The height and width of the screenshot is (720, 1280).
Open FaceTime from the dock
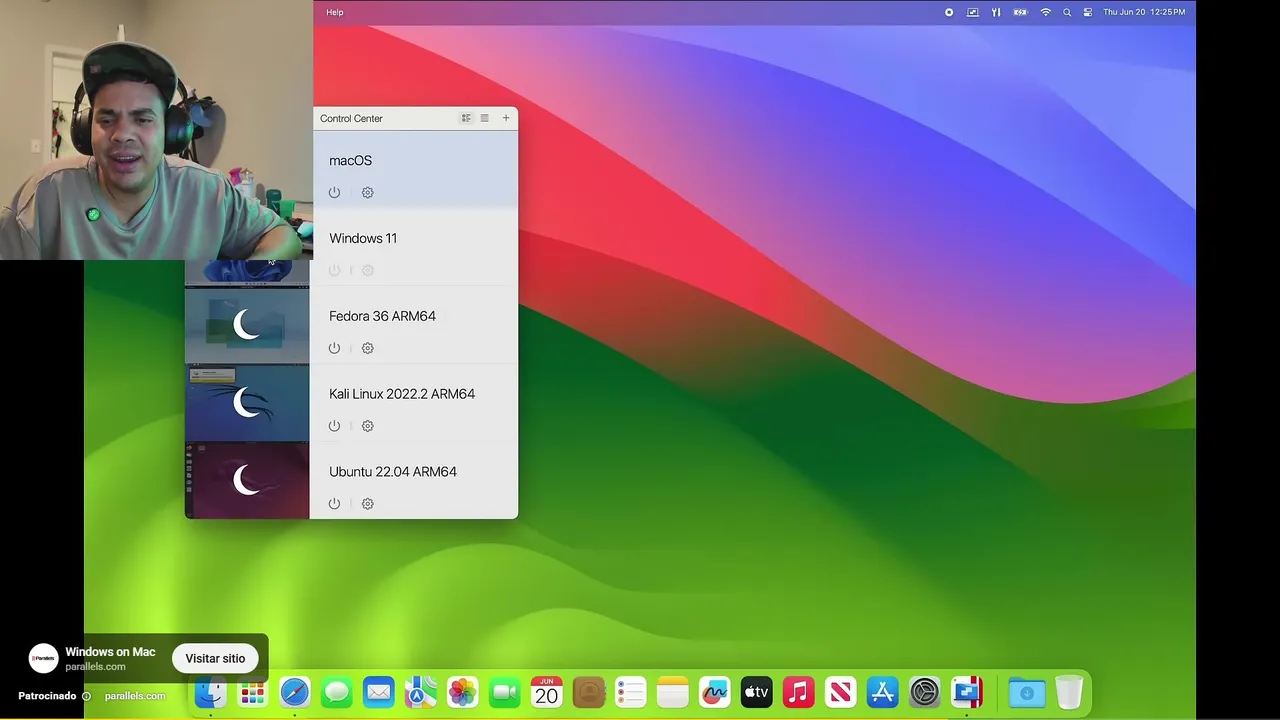504,692
